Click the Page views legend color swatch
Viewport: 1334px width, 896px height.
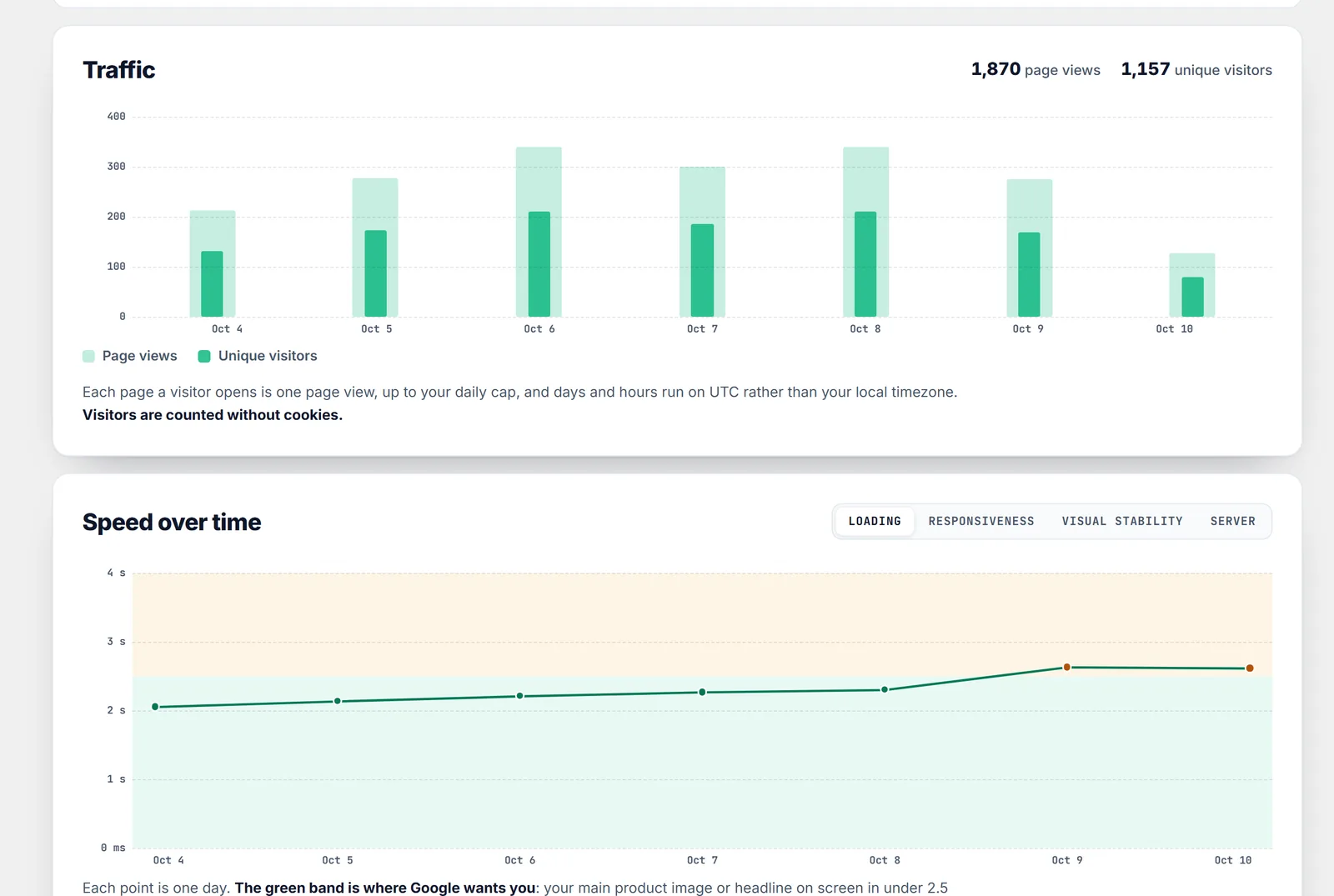(88, 357)
